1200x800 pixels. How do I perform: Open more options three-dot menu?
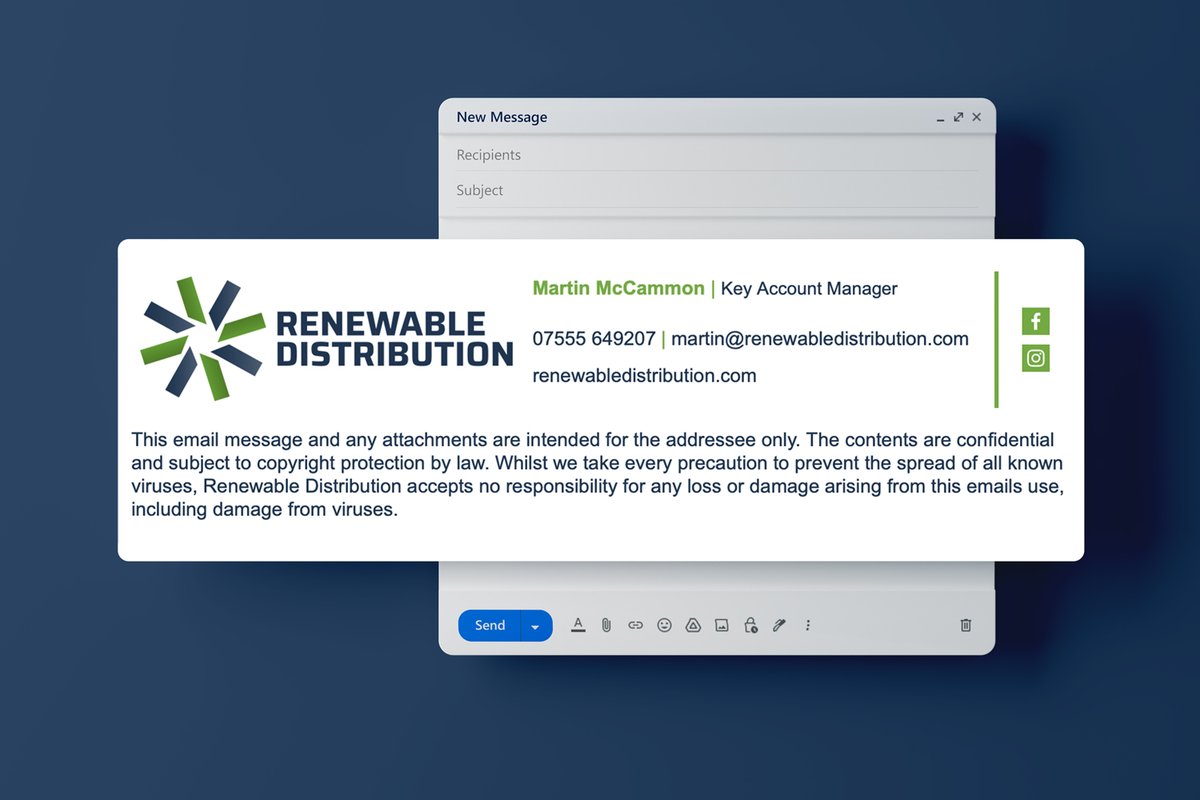pyautogui.click(x=808, y=625)
